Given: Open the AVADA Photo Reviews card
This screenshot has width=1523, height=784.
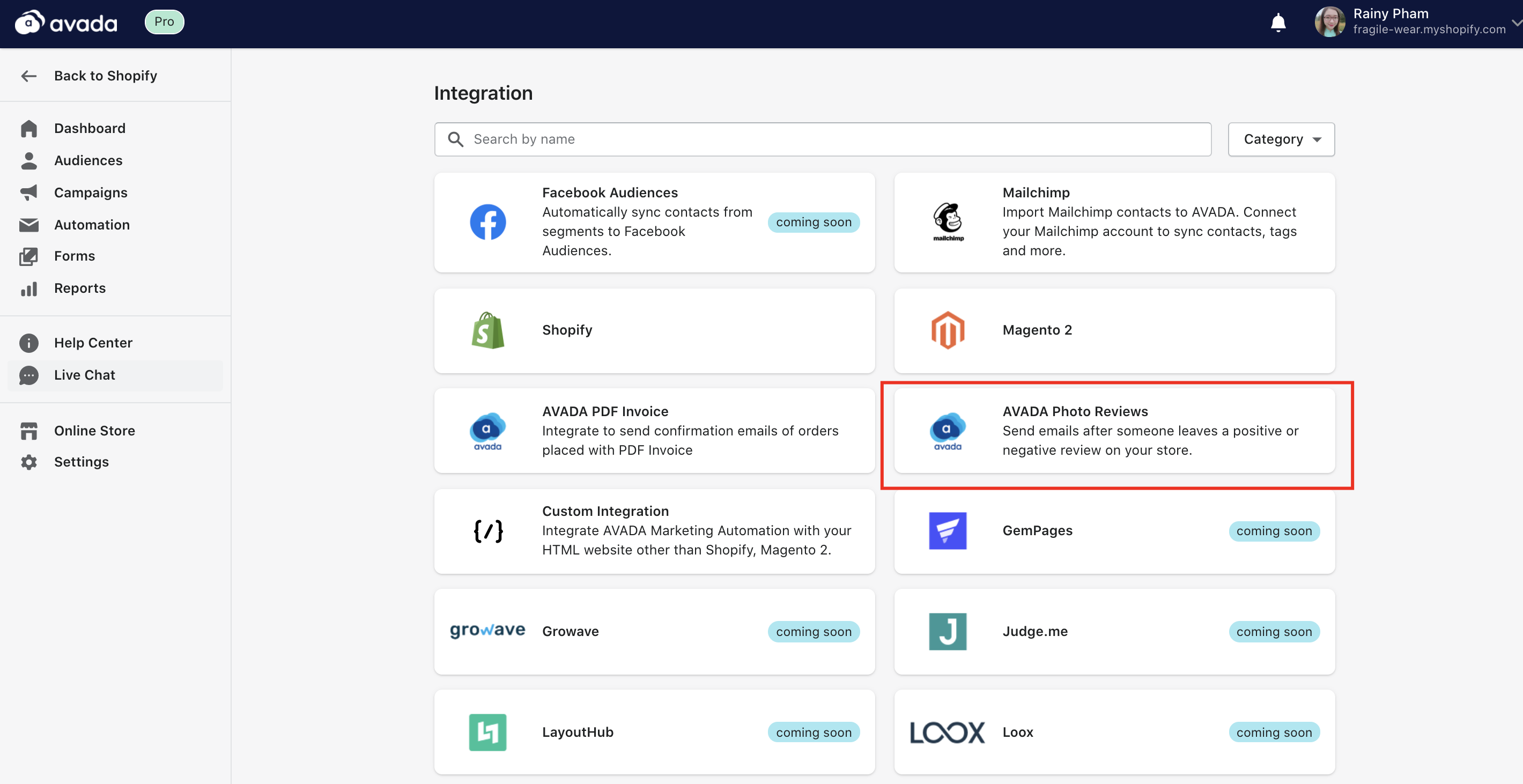Looking at the screenshot, I should [1114, 431].
